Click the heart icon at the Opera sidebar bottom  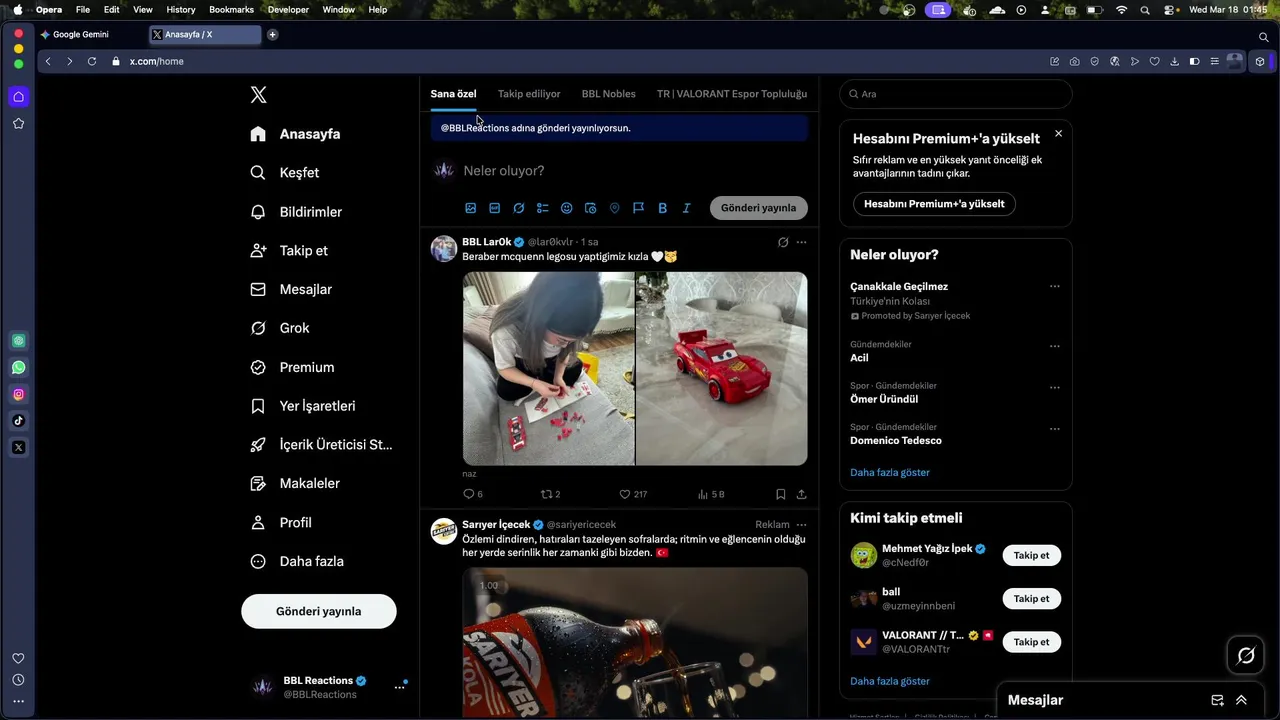[x=18, y=658]
